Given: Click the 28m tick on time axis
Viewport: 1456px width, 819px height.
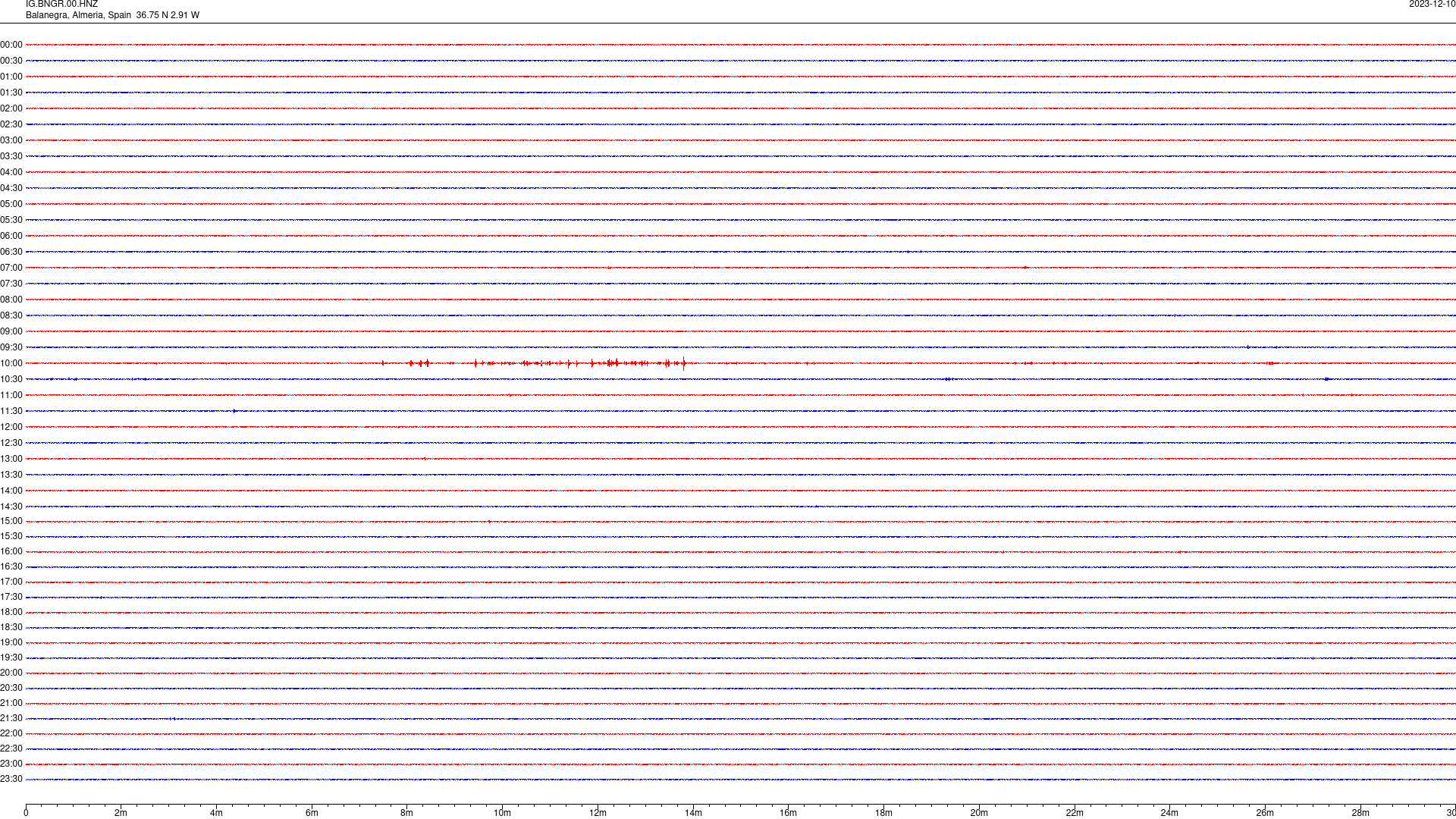Looking at the screenshot, I should click(x=1360, y=813).
